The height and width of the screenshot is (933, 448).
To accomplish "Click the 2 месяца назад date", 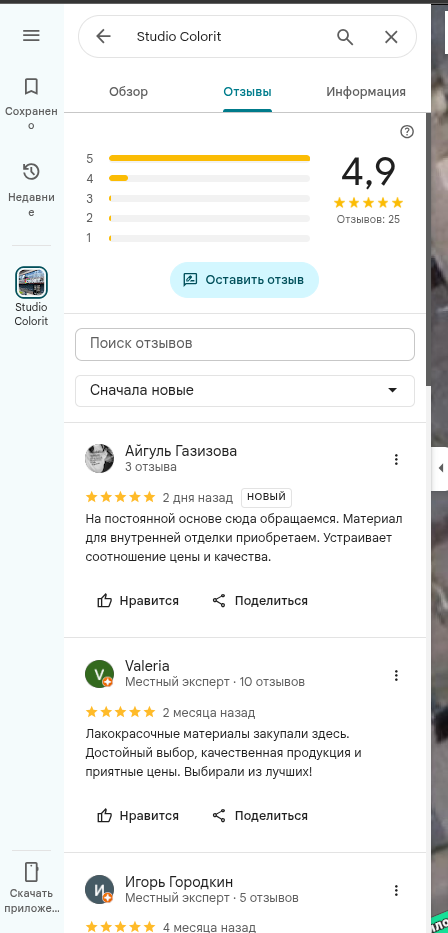I will (x=209, y=712).
